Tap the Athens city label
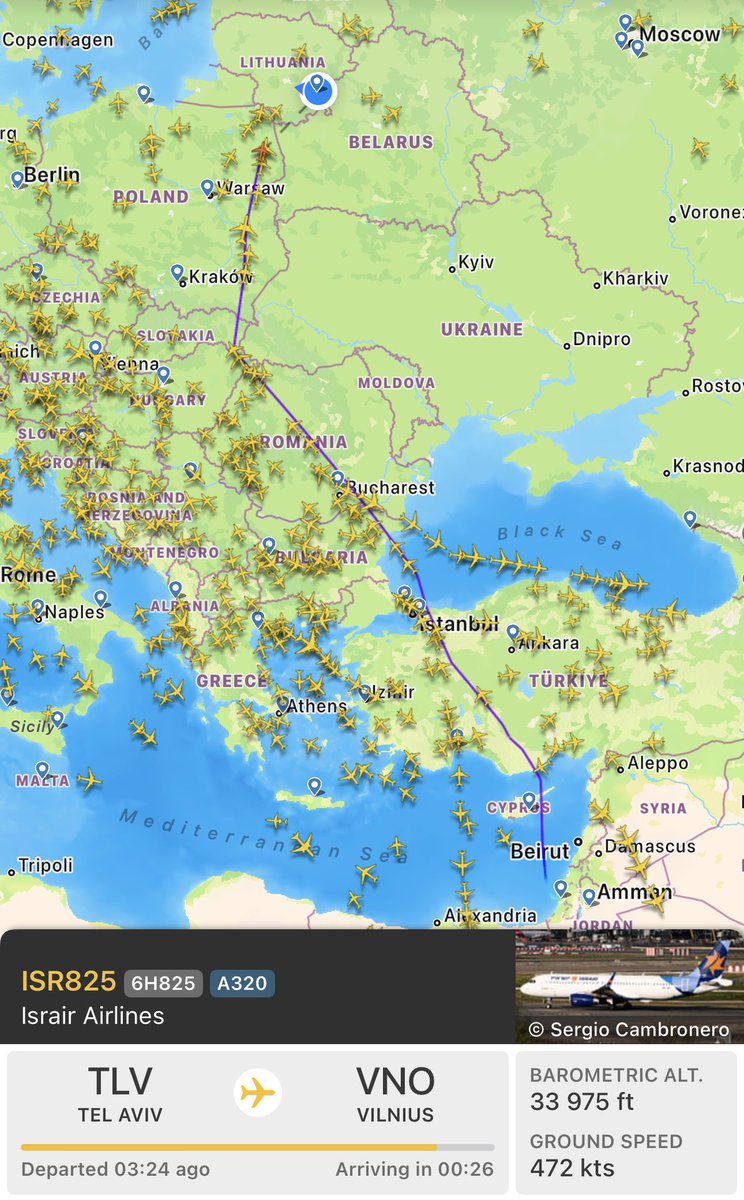The width and height of the screenshot is (744, 1200). (x=317, y=706)
